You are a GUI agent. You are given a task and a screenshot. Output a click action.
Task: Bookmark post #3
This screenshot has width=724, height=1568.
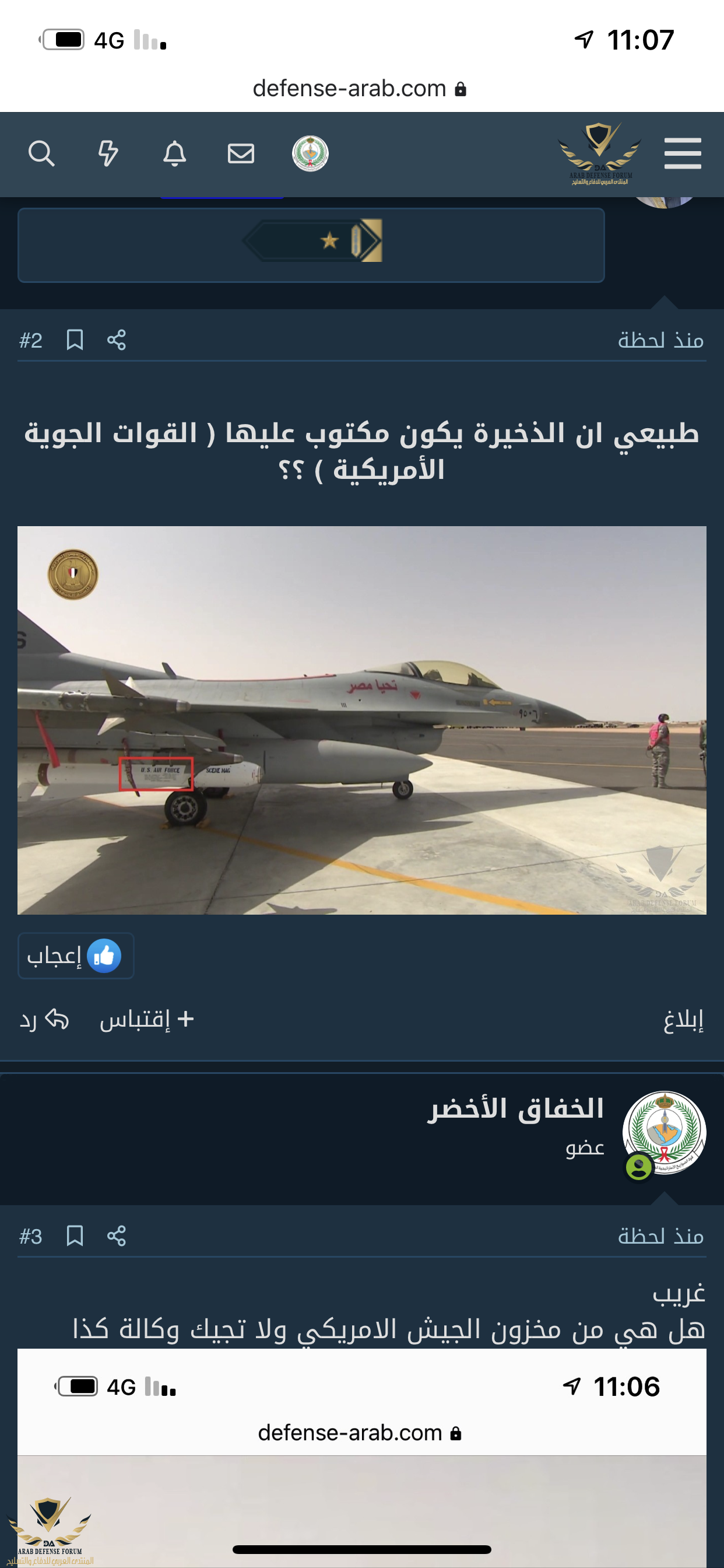tap(75, 1235)
